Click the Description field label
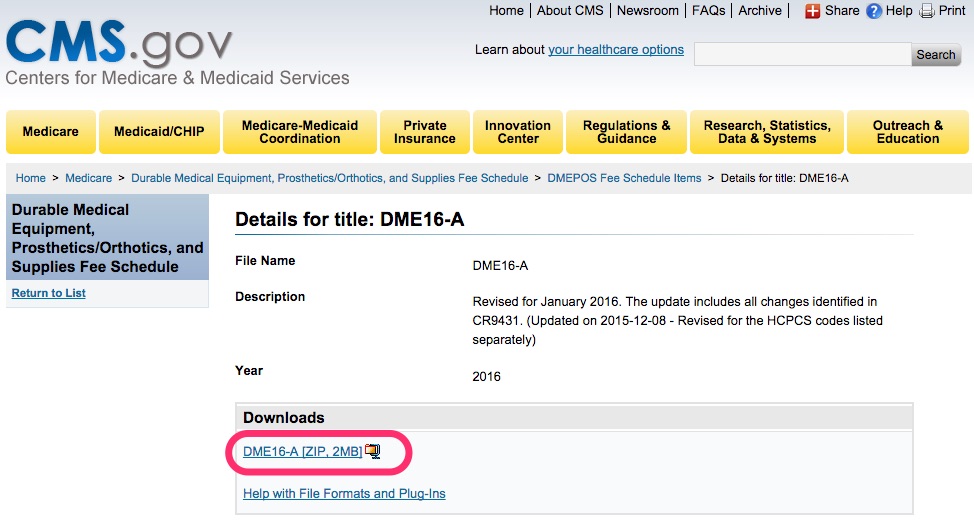This screenshot has height=522, width=974. [x=270, y=297]
